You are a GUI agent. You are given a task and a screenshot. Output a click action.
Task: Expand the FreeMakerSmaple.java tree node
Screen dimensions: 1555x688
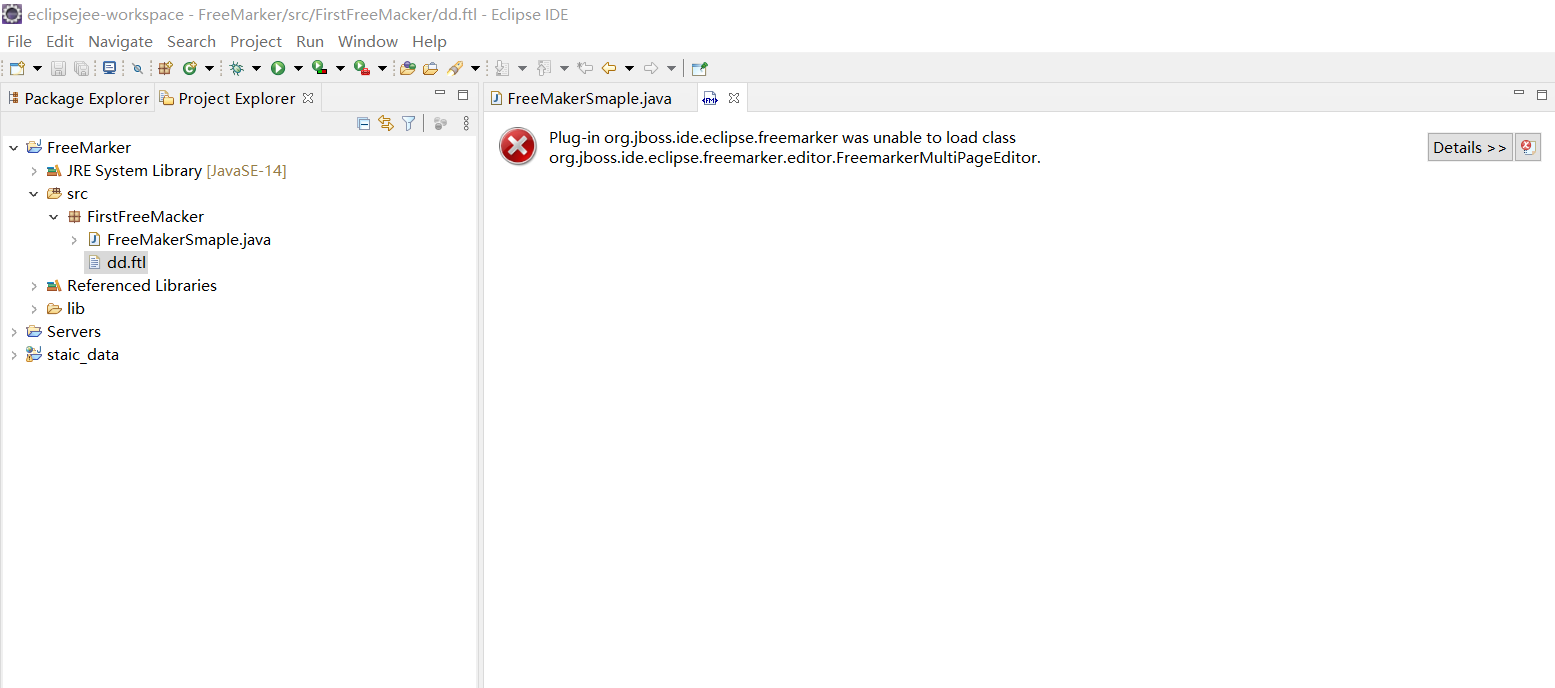[73, 240]
